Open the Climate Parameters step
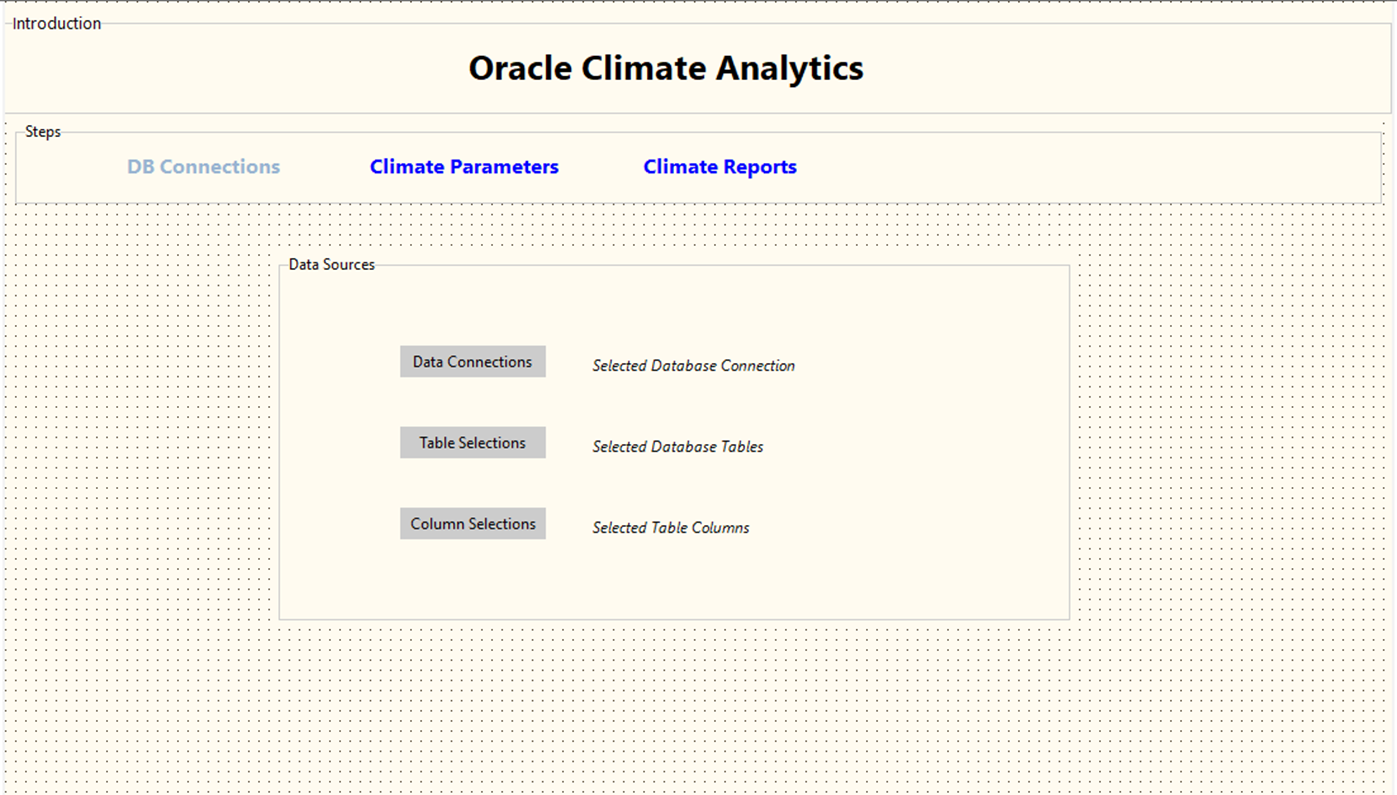1397x795 pixels. pyautogui.click(x=464, y=167)
